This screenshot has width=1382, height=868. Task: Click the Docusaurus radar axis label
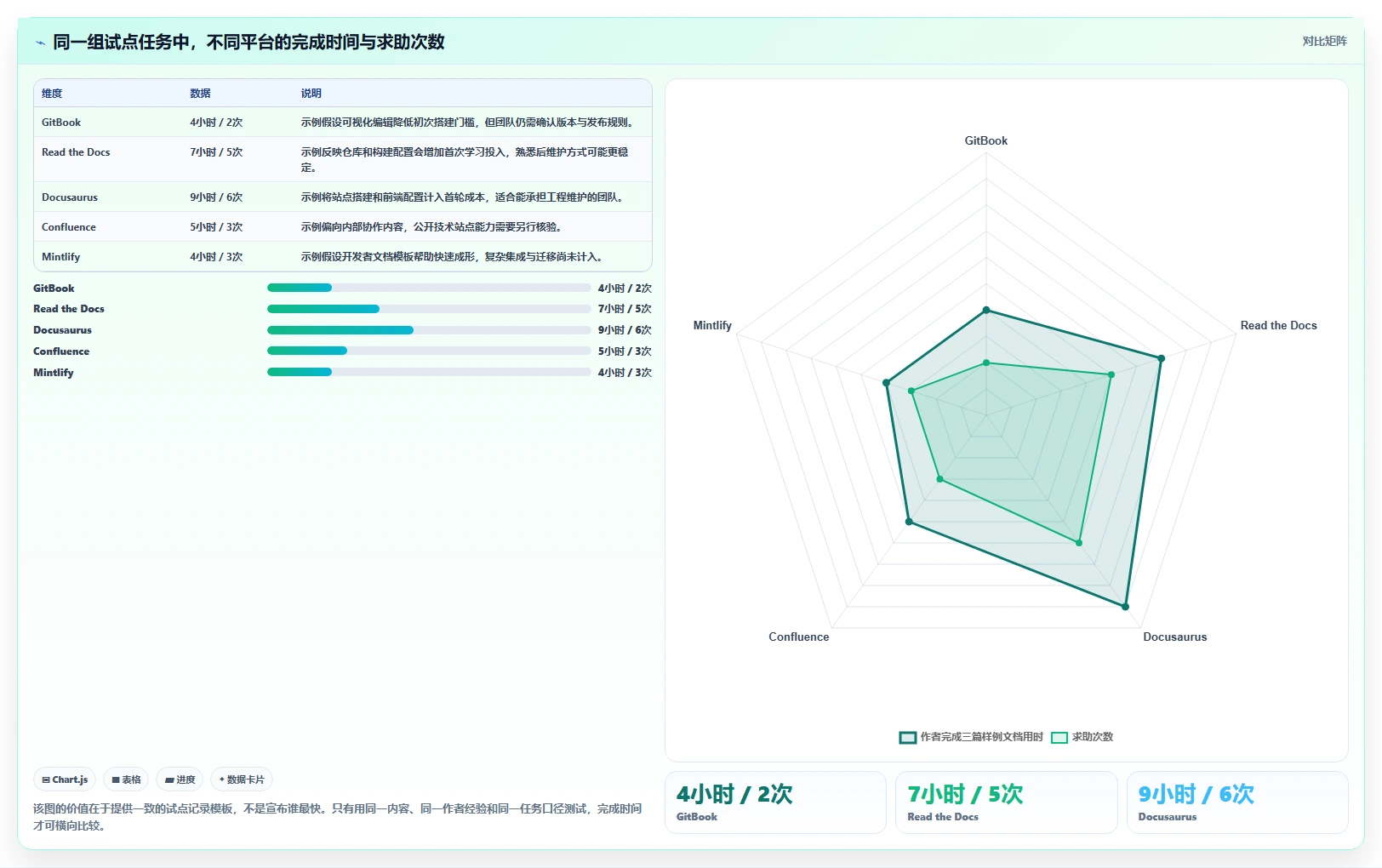click(1174, 637)
